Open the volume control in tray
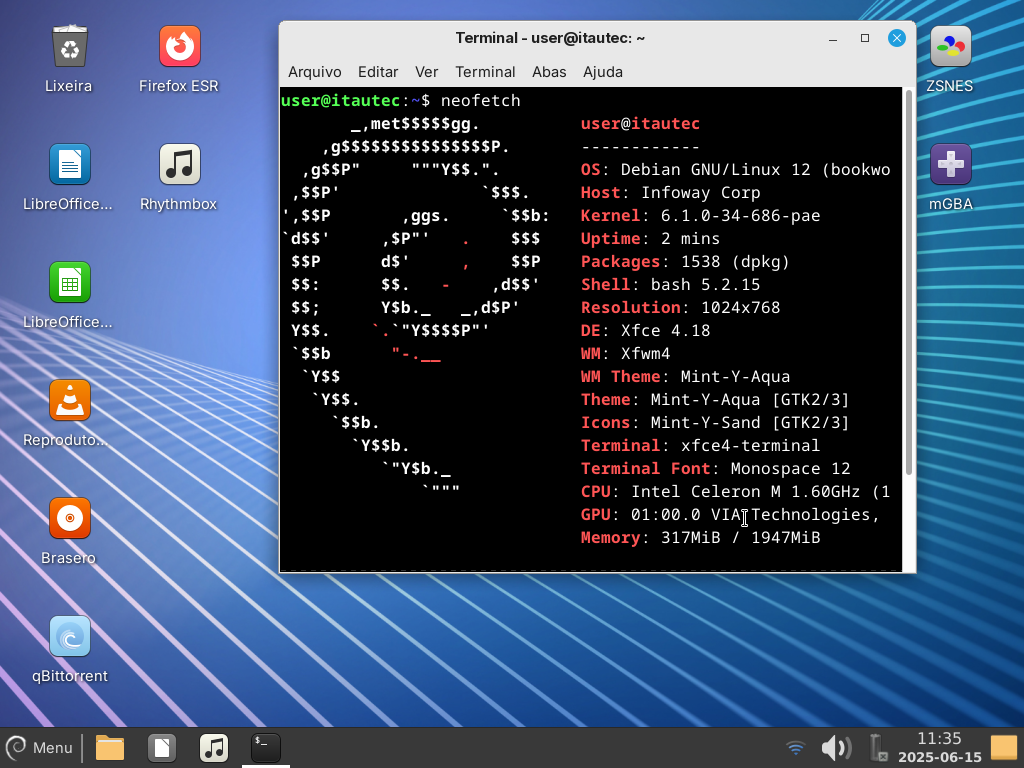This screenshot has width=1024, height=768. [835, 747]
